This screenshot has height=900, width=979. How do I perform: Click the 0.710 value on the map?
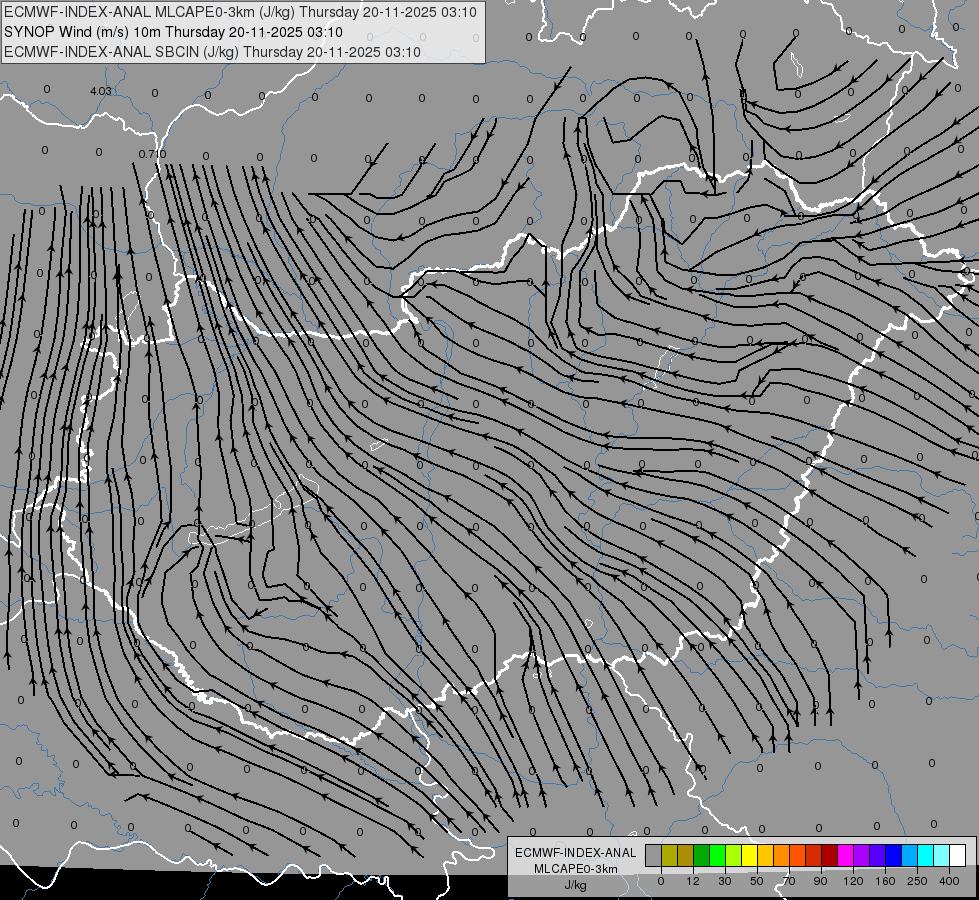click(152, 154)
